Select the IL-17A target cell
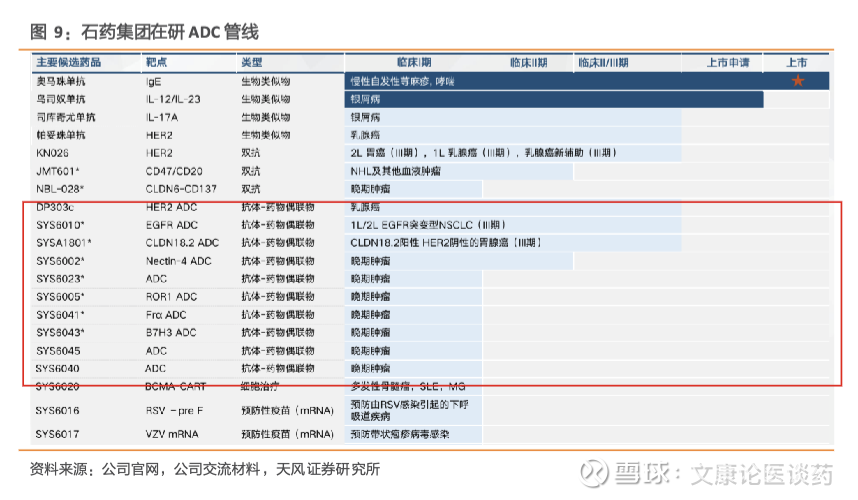Screen dimensions: 858x500 pos(161,117)
